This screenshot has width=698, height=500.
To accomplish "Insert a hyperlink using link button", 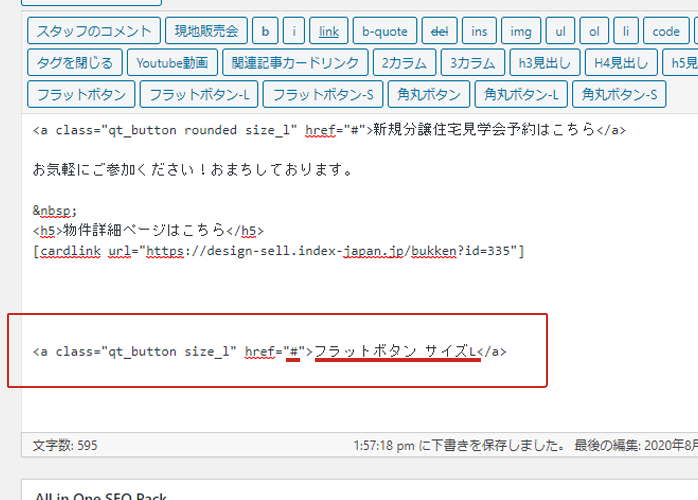I will (328, 31).
